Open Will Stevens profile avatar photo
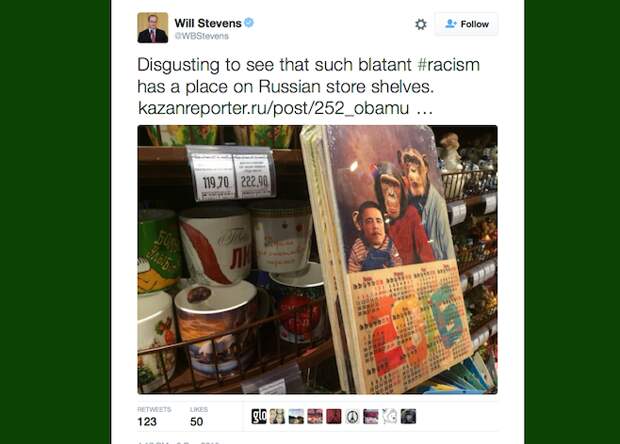The image size is (620, 444). coord(153,28)
